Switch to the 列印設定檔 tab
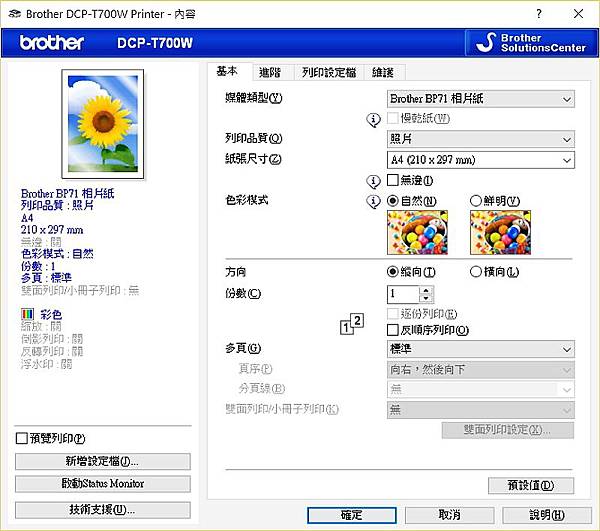This screenshot has width=600, height=531. pos(329,72)
